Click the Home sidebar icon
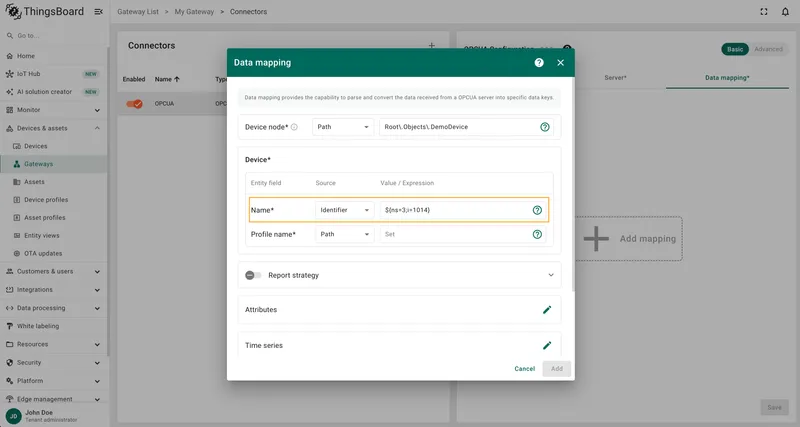 [x=10, y=56]
